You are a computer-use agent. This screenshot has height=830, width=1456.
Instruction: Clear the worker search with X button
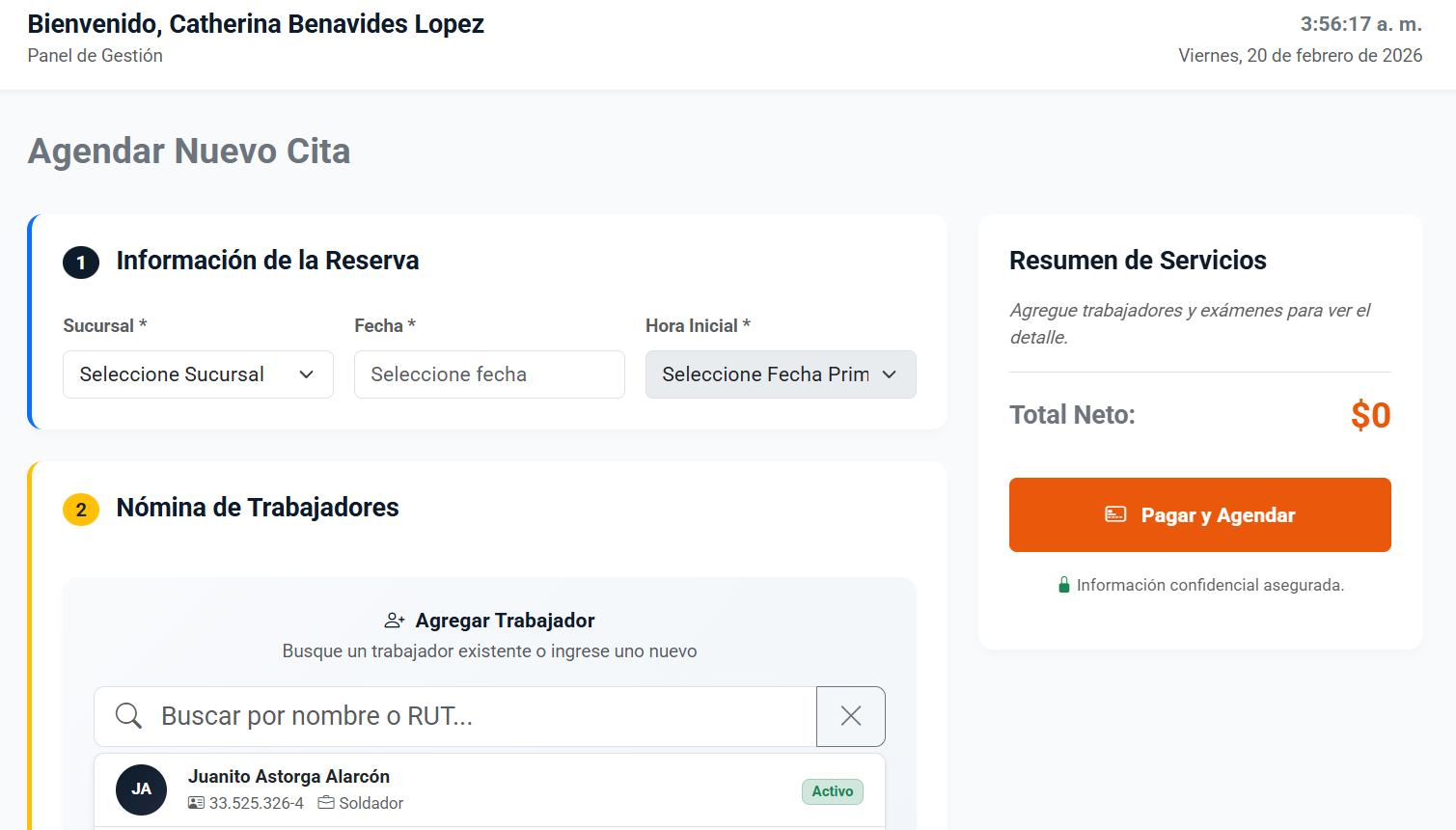850,716
